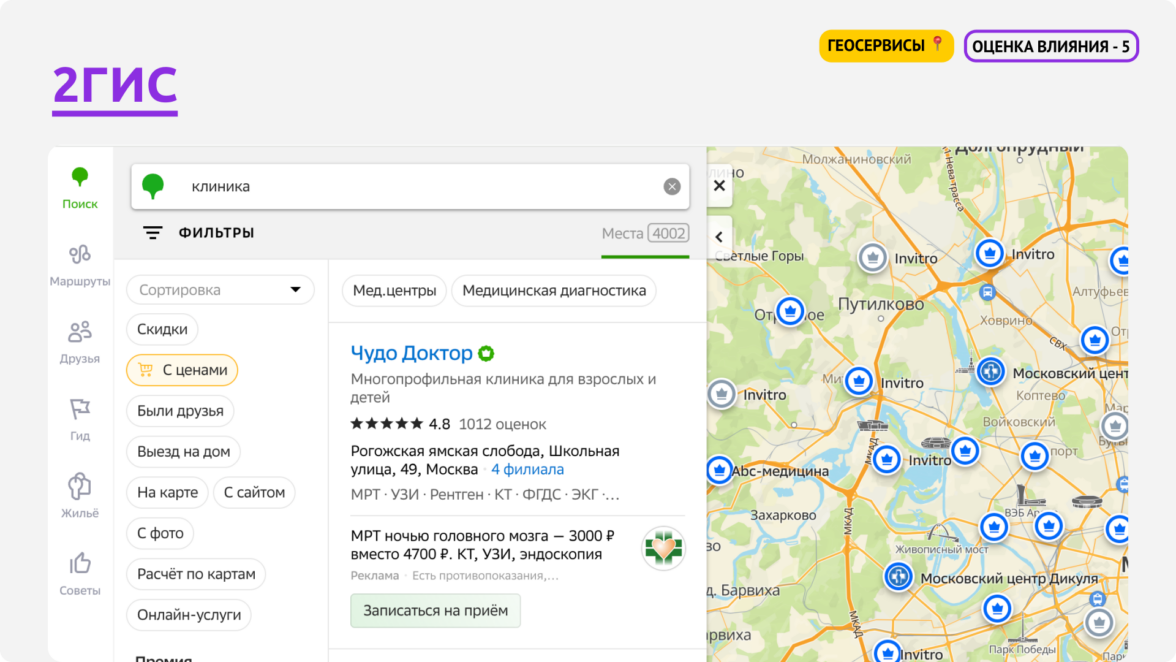Disable the С ценами filter chip
Viewport: 1176px width, 662px height.
[x=182, y=370]
